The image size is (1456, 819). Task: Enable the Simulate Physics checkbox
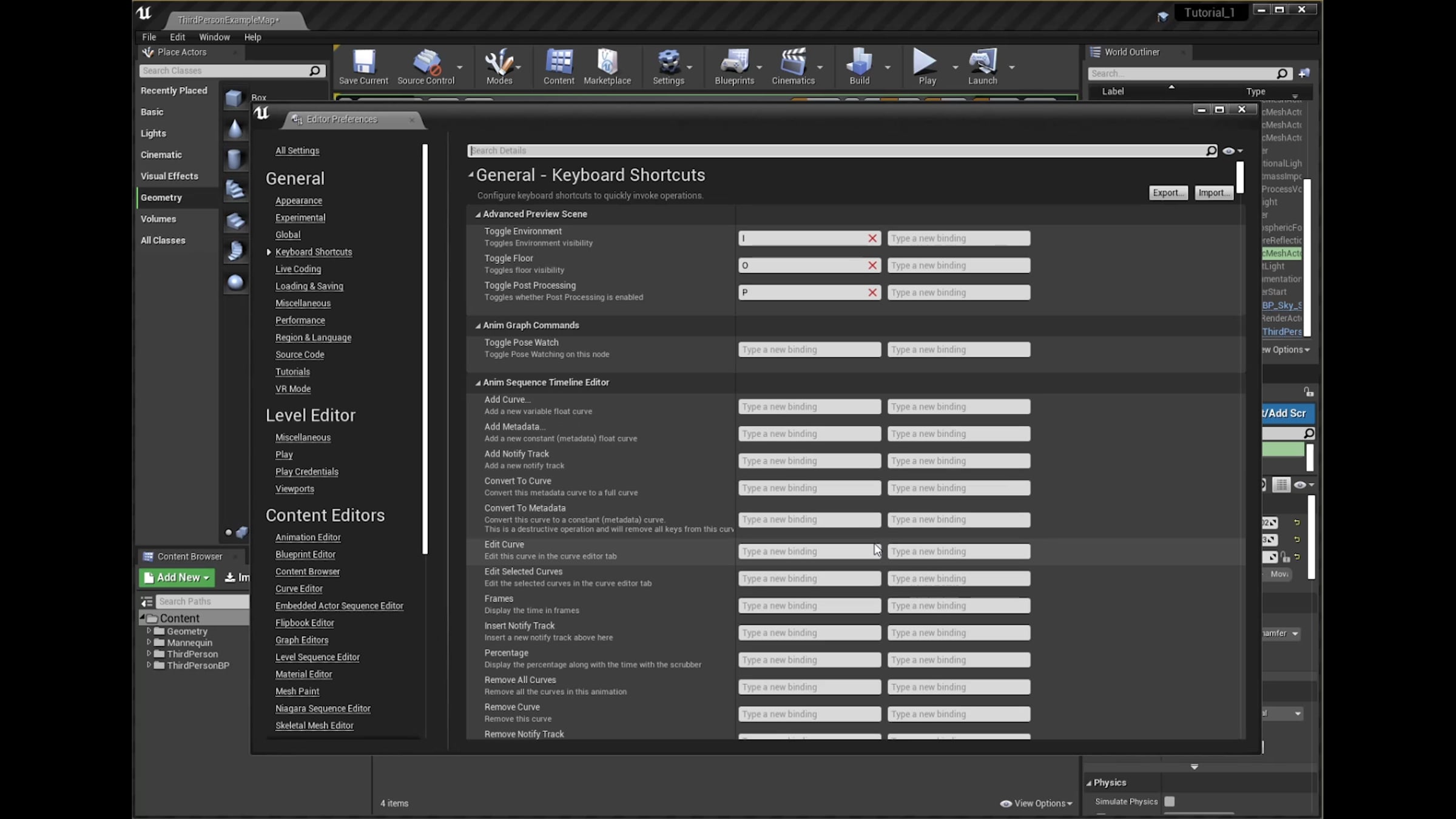[1169, 801]
